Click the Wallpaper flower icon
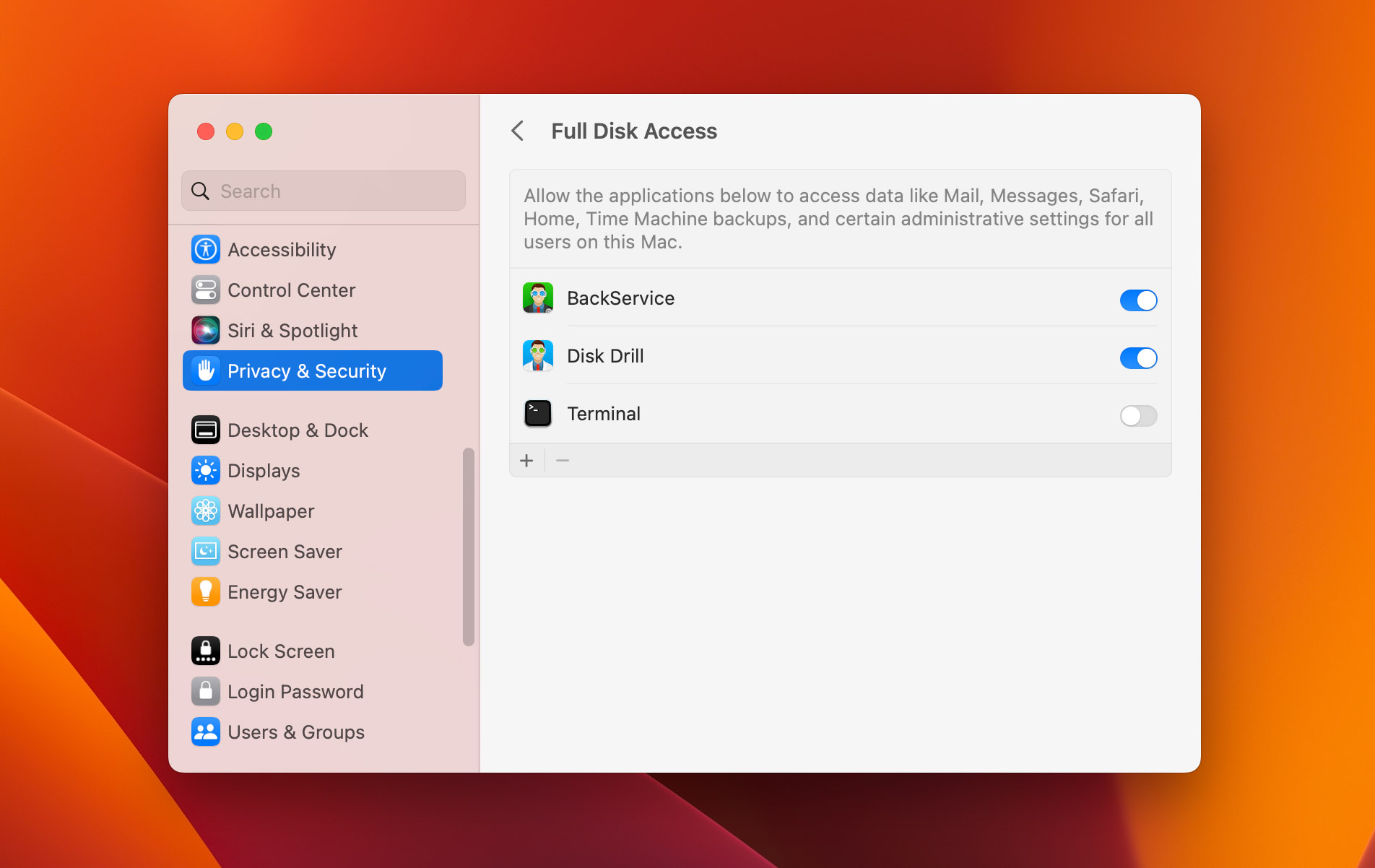The height and width of the screenshot is (868, 1375). (206, 511)
